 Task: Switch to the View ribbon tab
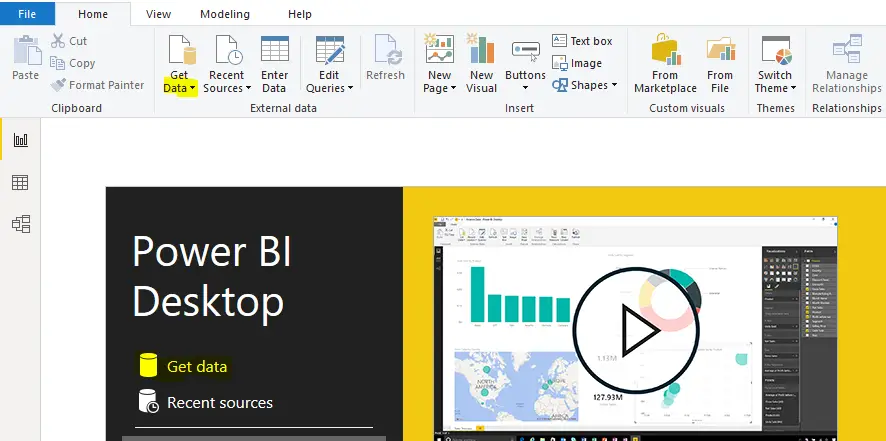(158, 14)
